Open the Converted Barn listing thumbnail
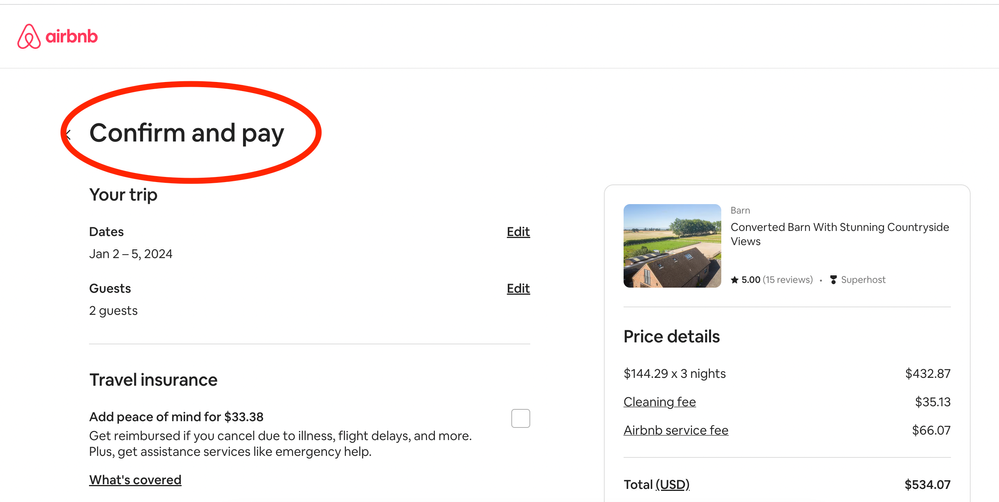 (672, 246)
